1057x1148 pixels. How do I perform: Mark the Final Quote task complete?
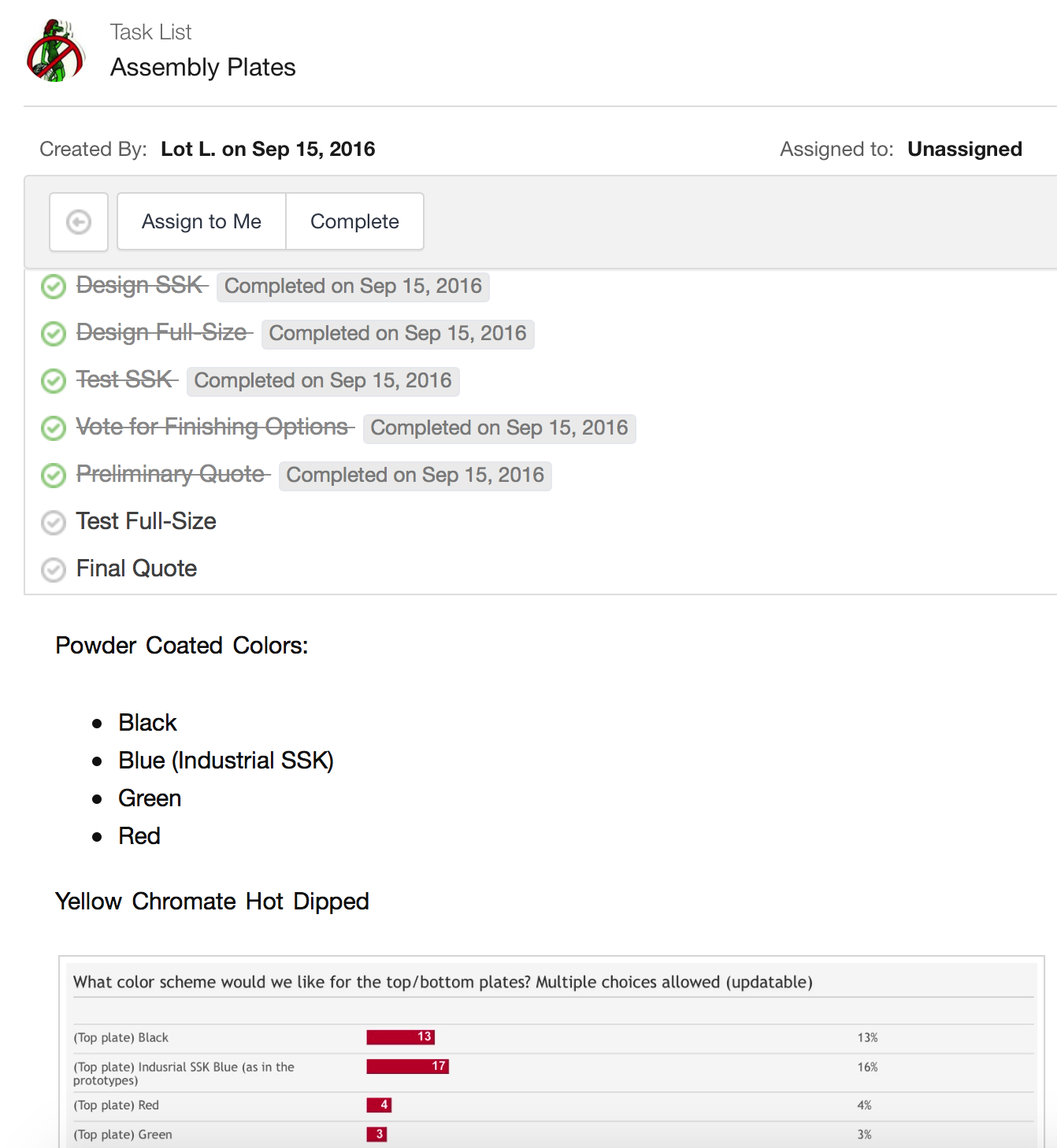coord(54,570)
